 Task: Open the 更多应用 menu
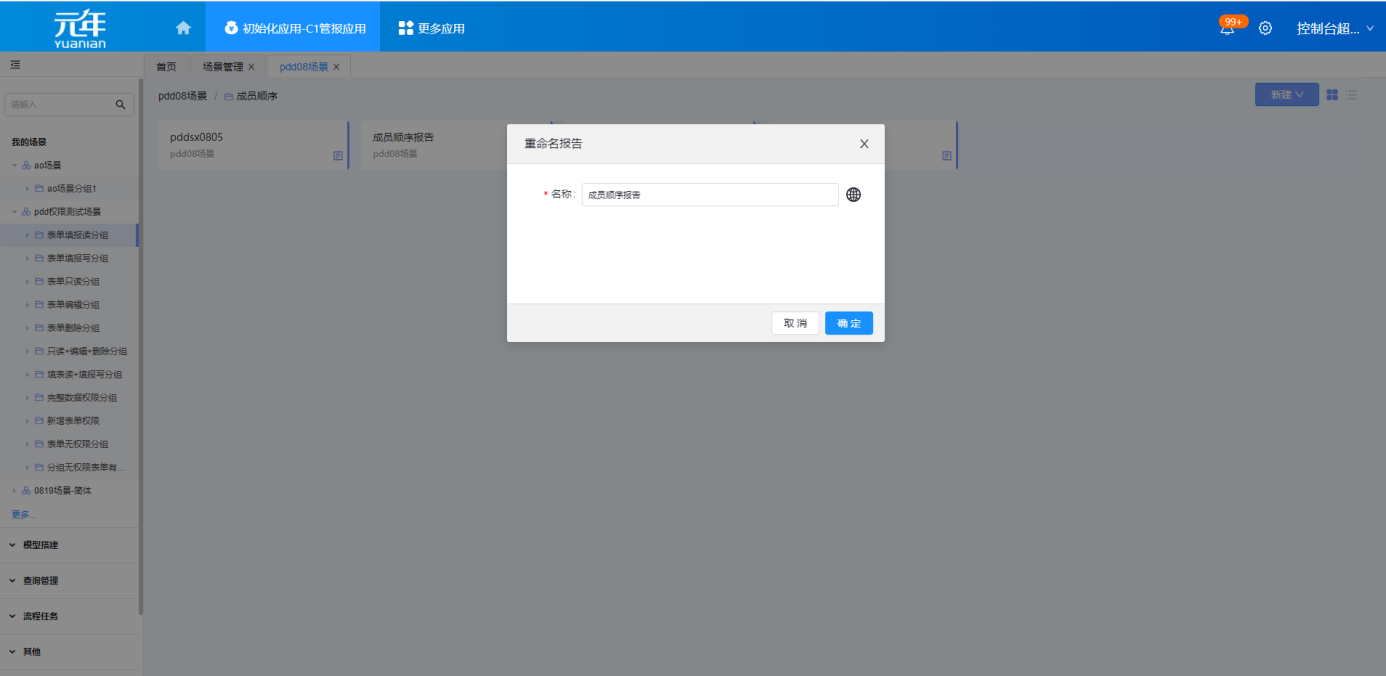click(x=432, y=28)
